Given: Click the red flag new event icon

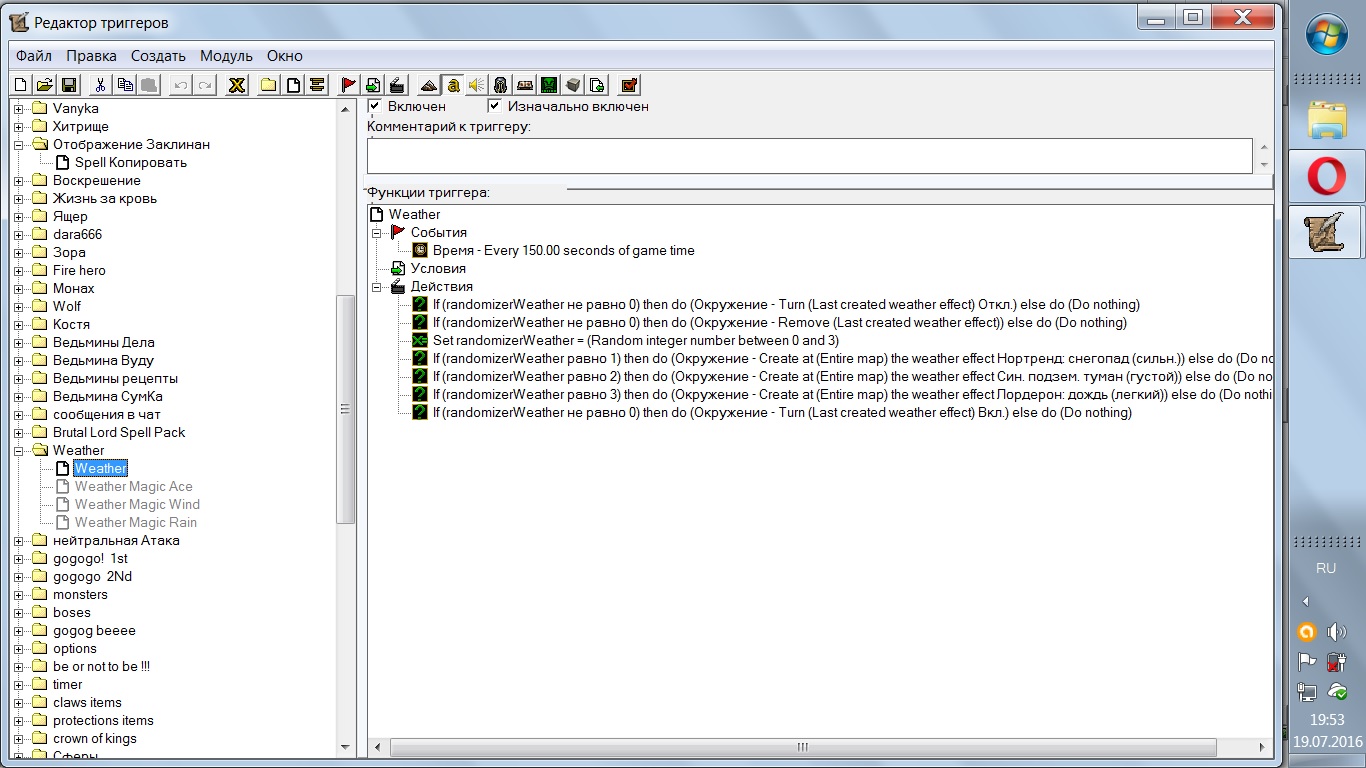Looking at the screenshot, I should [349, 85].
